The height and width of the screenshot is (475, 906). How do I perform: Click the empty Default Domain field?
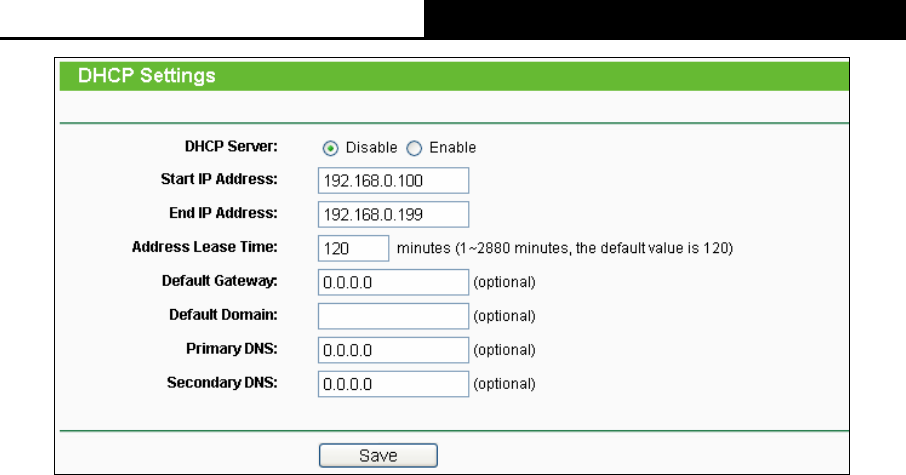coord(393,316)
